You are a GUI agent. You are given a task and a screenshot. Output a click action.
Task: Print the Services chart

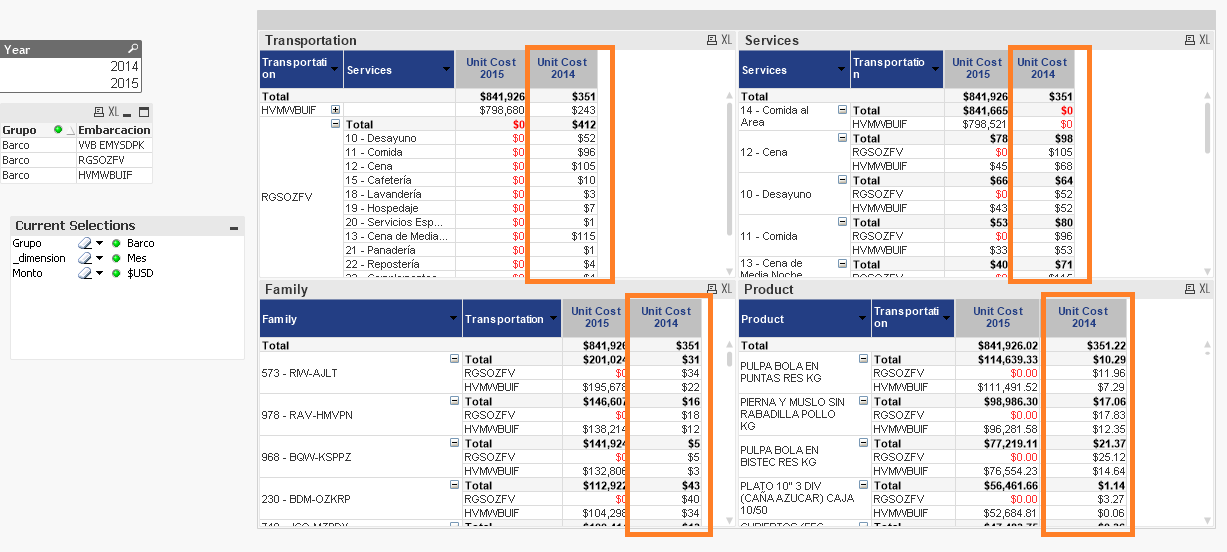[1190, 40]
